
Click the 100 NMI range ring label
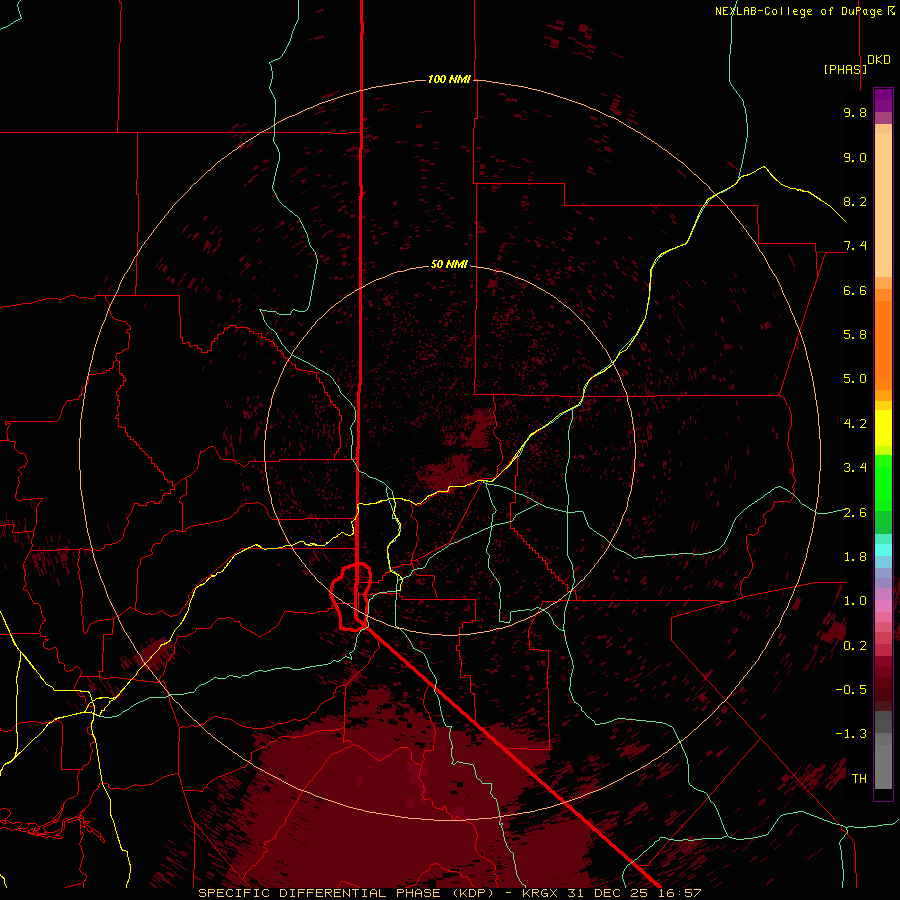click(449, 79)
